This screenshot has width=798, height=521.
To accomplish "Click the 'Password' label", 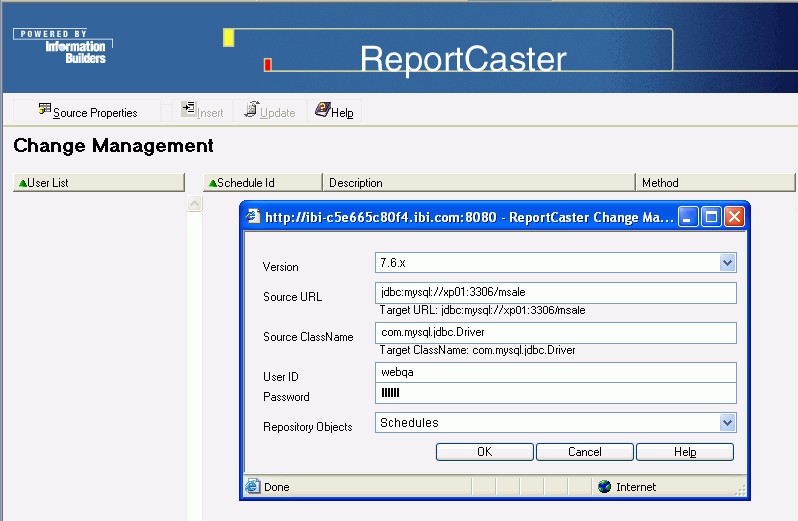I will click(x=286, y=397).
